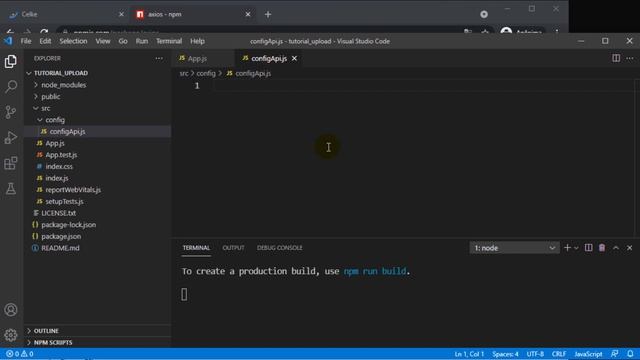Open App.test.js in the explorer
This screenshot has width=640, height=360.
coord(98,155)
